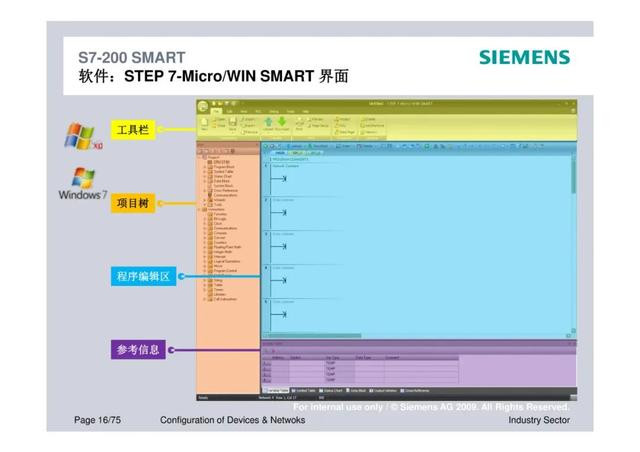Select the Cross Reference bottom tab
This screenshot has width=640, height=452.
point(415,391)
